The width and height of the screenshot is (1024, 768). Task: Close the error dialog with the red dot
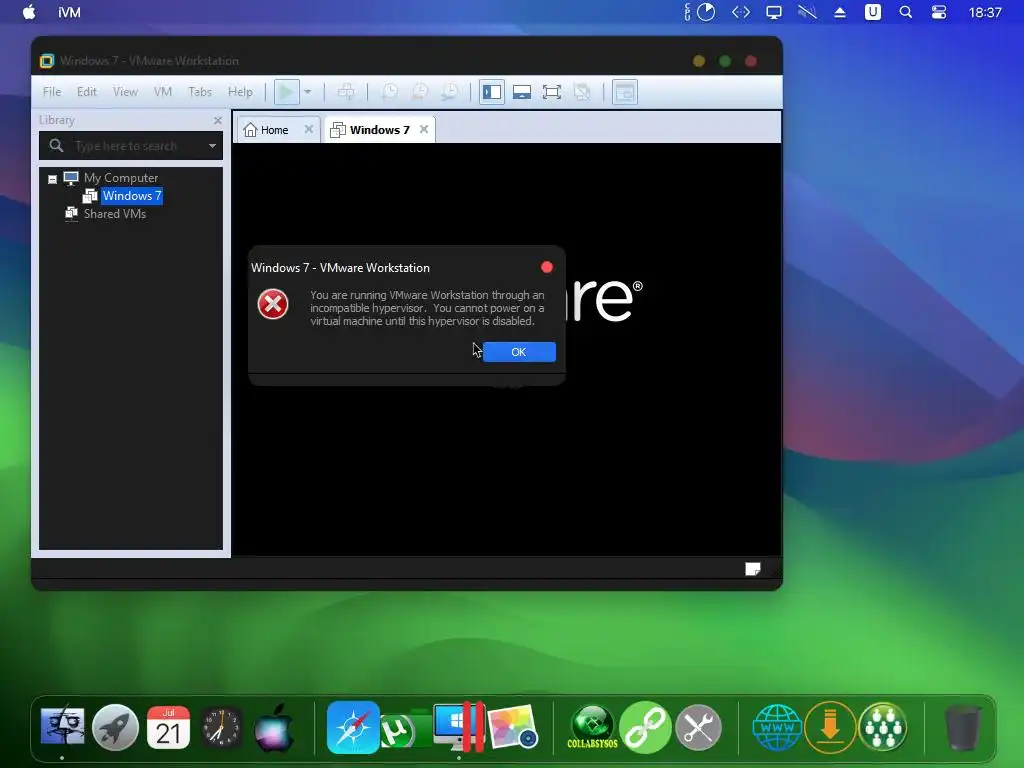click(547, 267)
